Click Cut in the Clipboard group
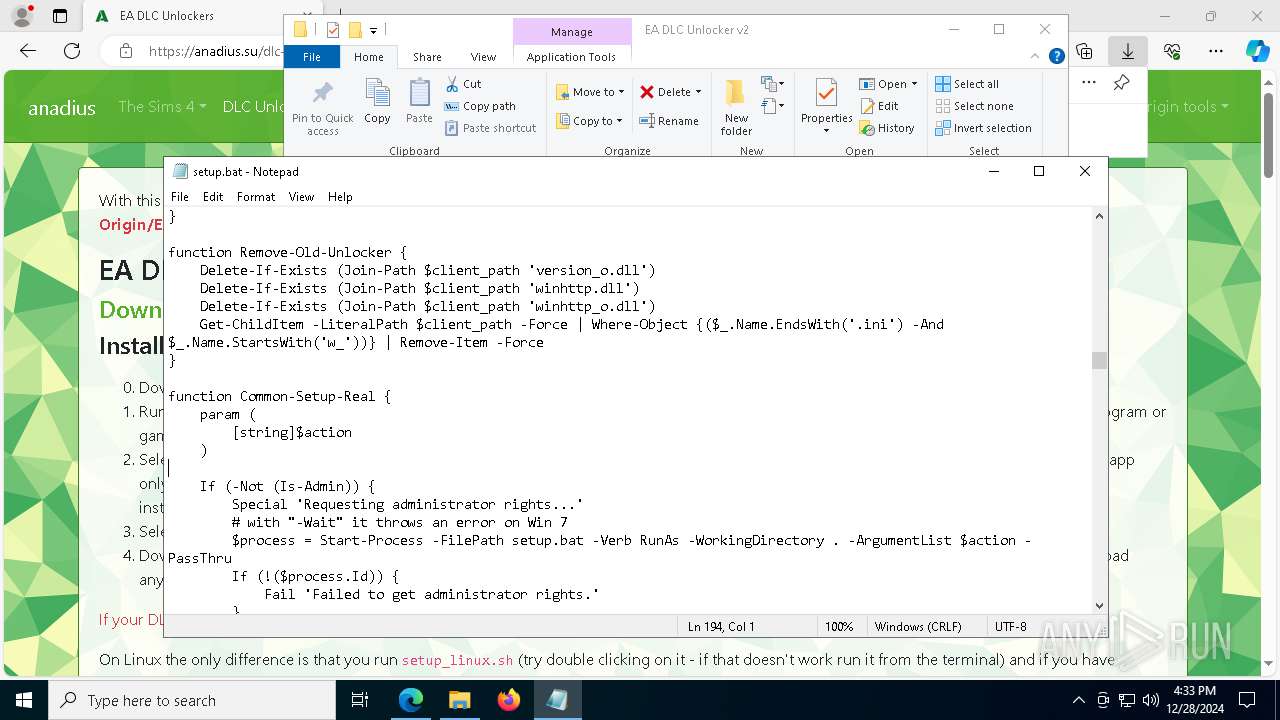Image resolution: width=1280 pixels, height=720 pixels. coord(463,84)
